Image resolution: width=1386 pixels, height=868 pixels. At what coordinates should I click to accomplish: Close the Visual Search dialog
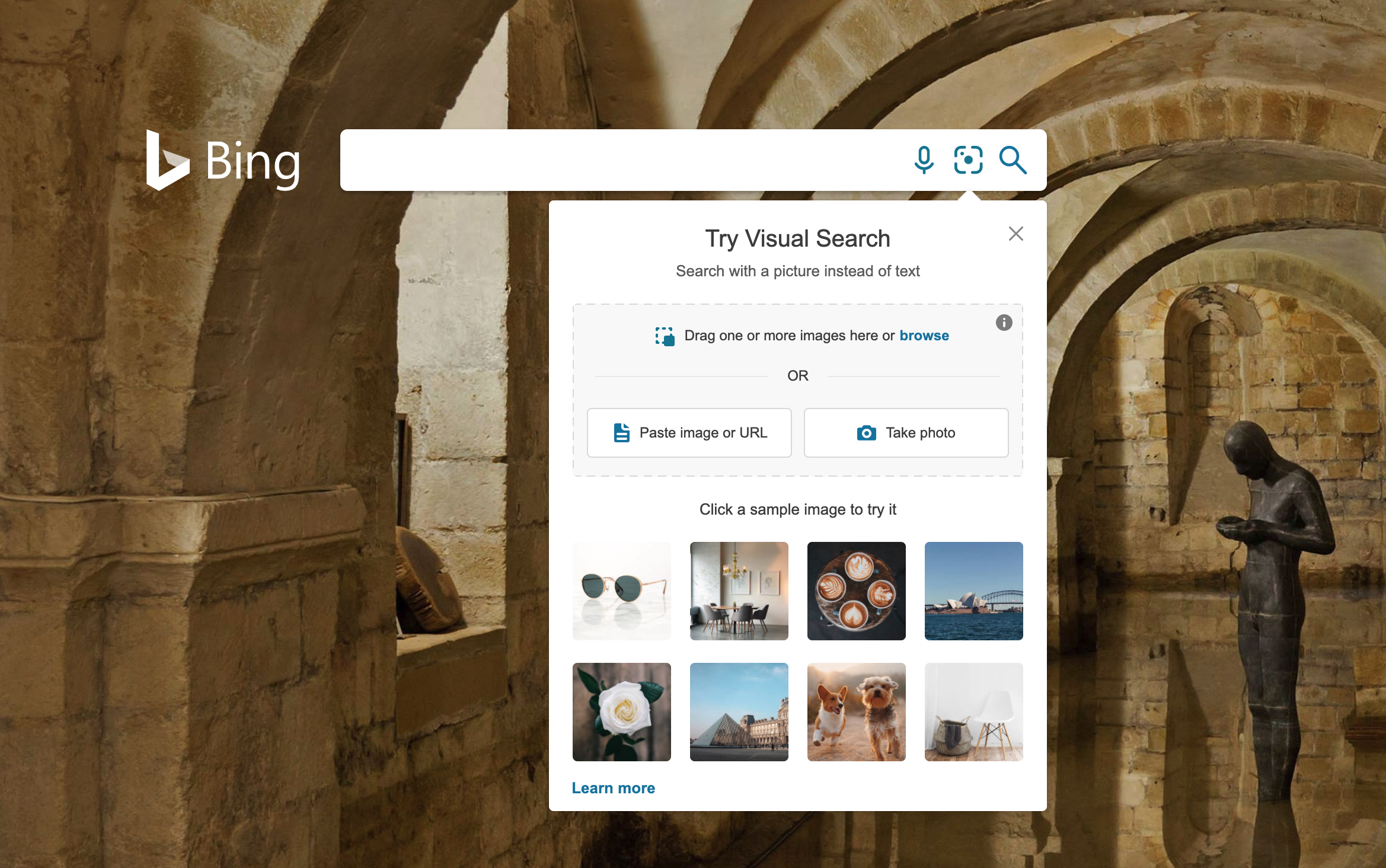(1016, 234)
